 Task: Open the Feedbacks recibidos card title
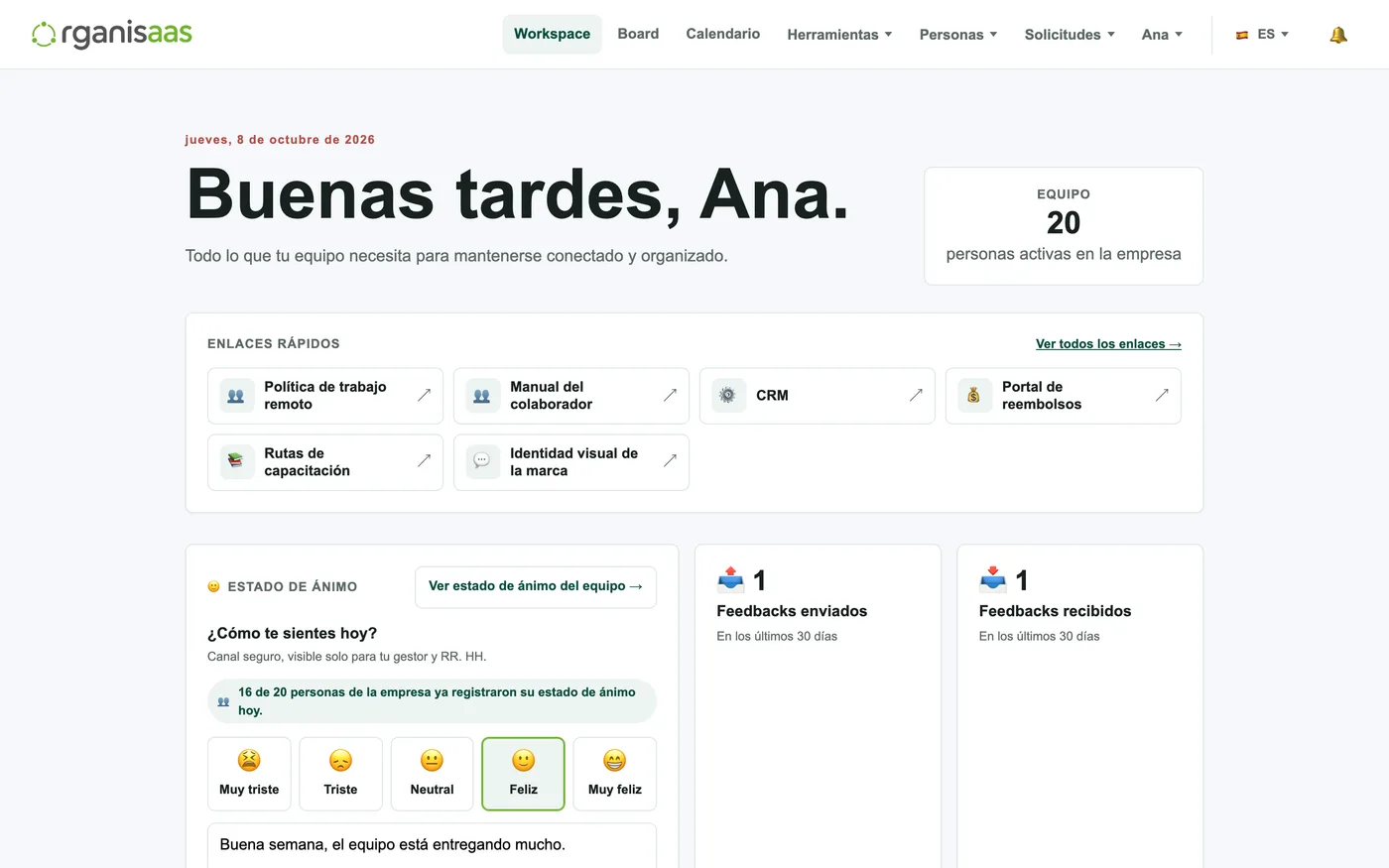[1055, 611]
